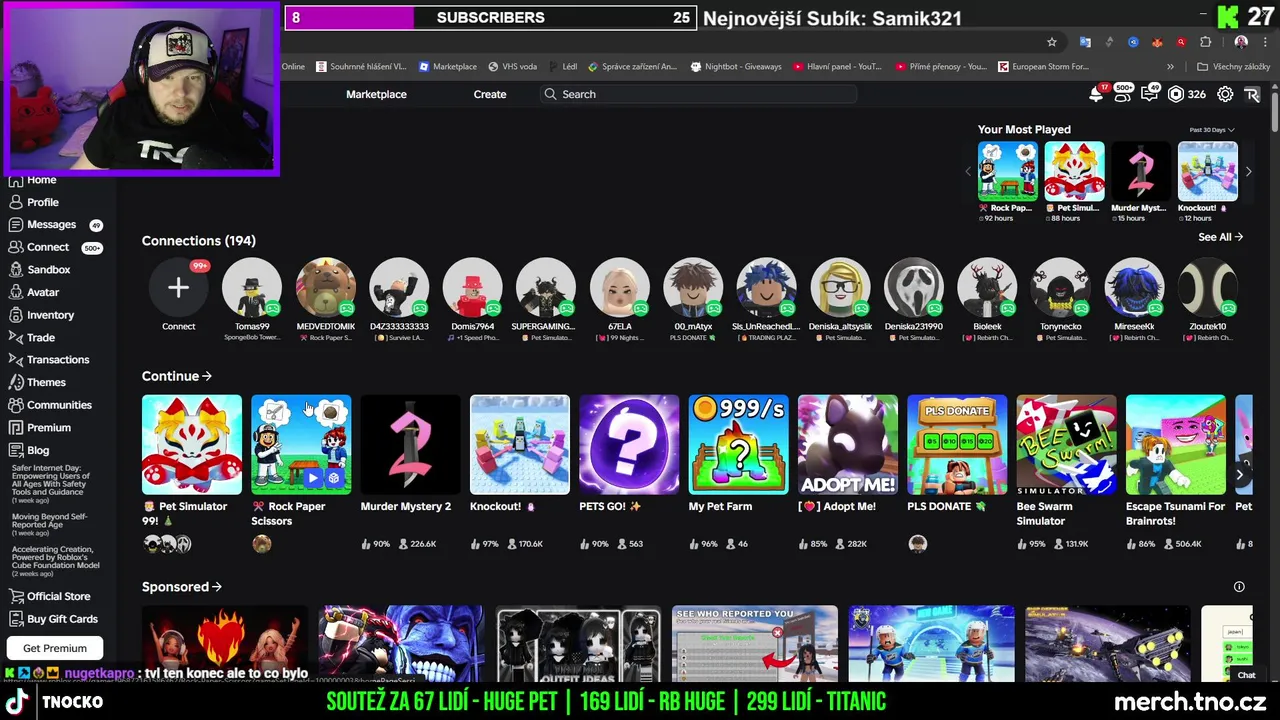
Task: Open Escape Tsunami For Brainrots thumbnail
Action: point(1176,445)
